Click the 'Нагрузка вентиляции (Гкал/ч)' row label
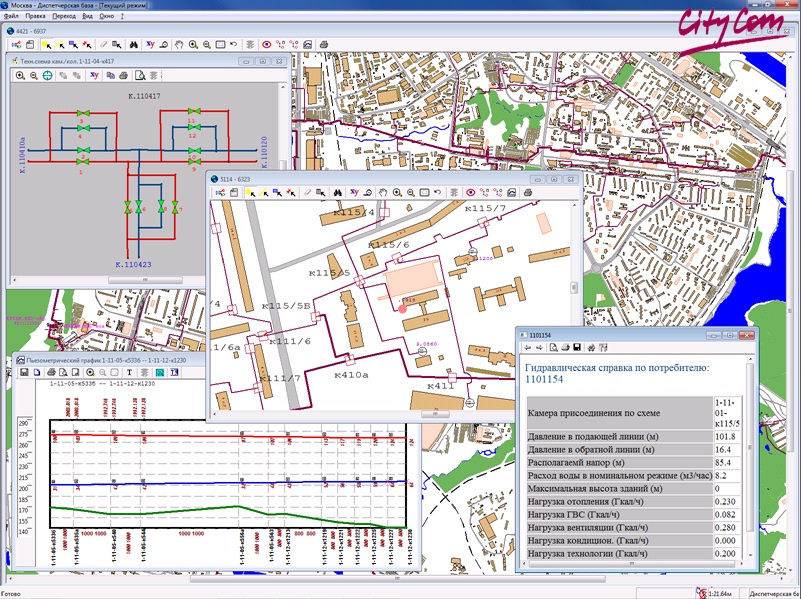This screenshot has height=599, width=801. [588, 528]
